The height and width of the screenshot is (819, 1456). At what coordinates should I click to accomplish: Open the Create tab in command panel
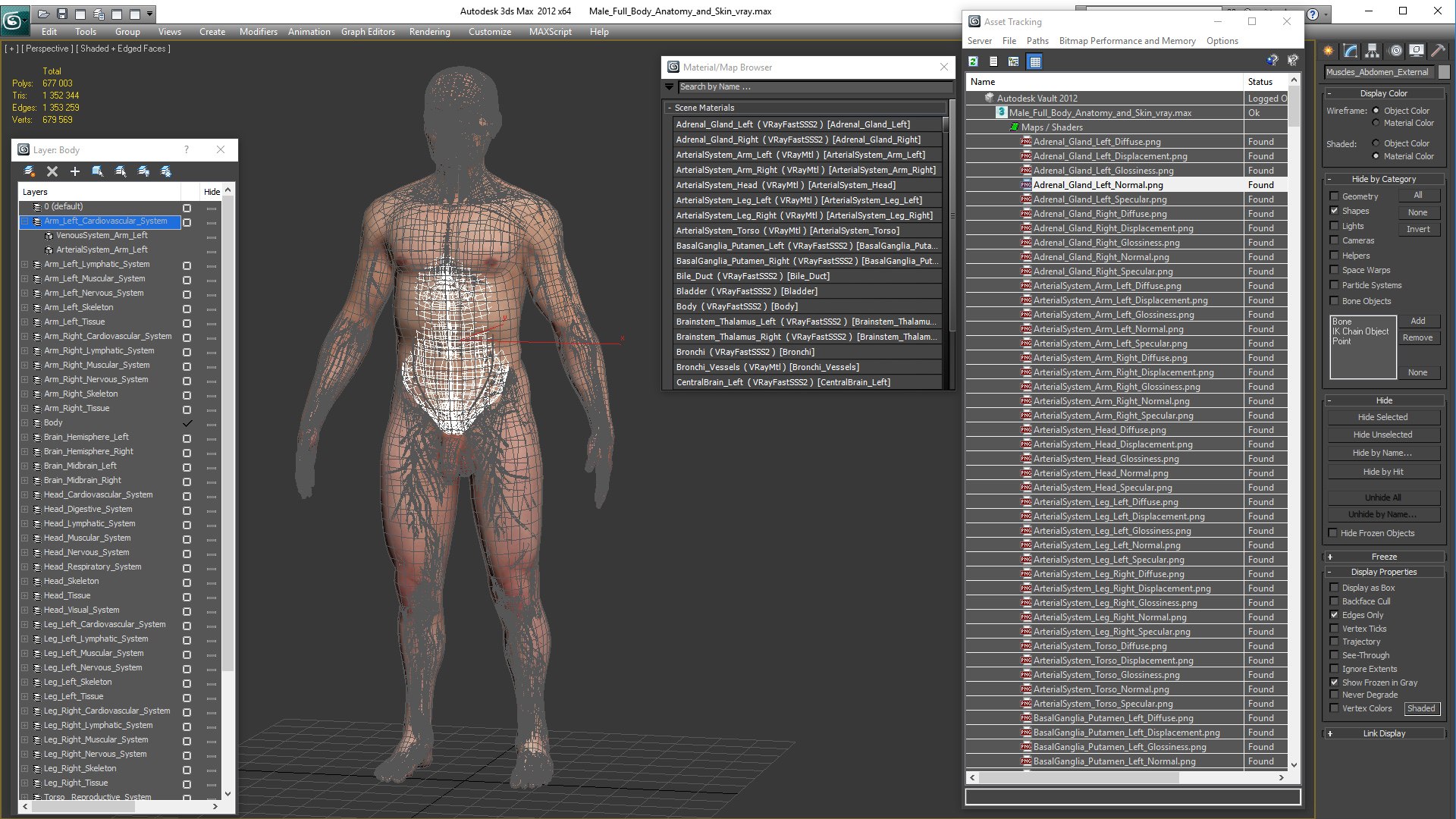[x=1329, y=51]
